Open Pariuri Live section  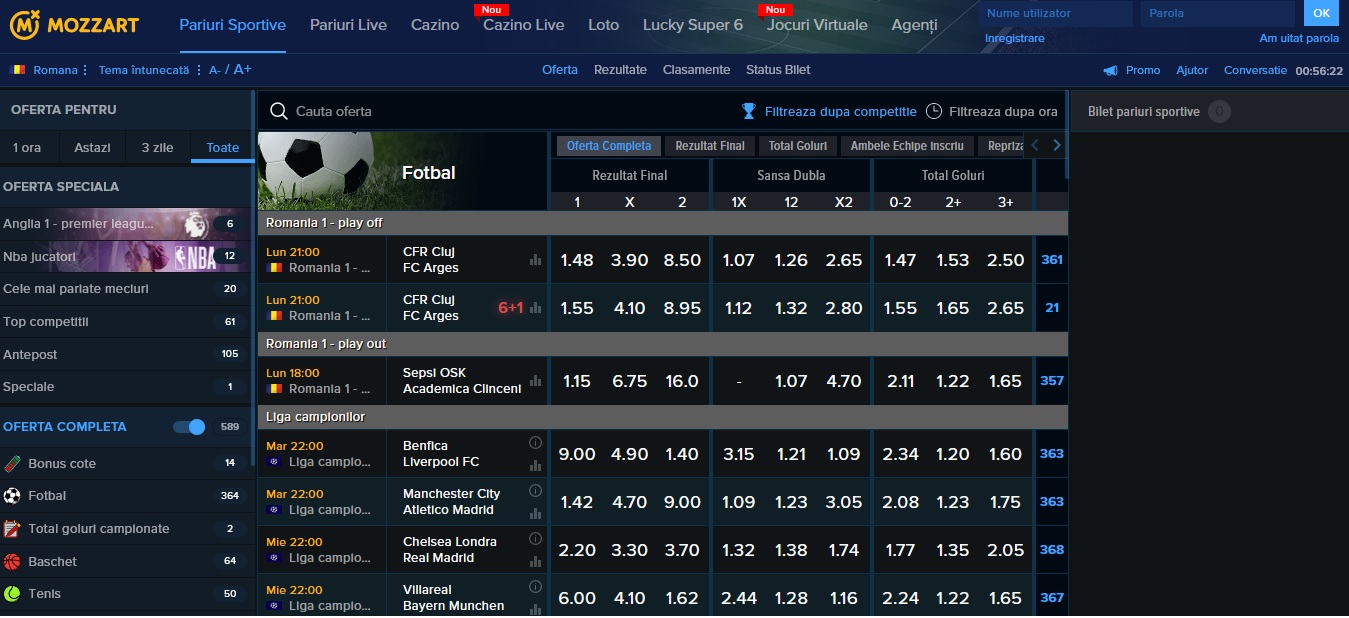348,25
